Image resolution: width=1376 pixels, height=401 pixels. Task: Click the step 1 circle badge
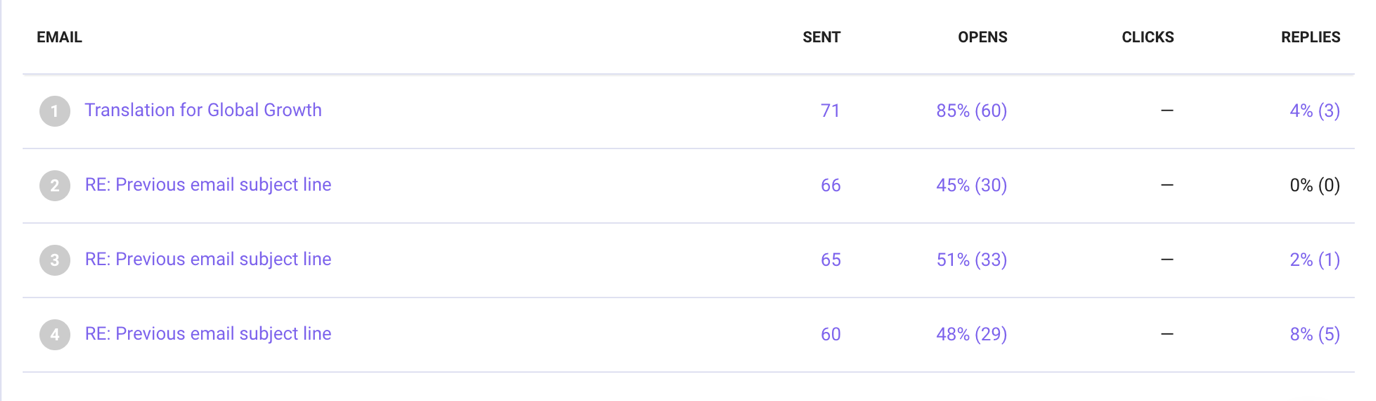(55, 111)
